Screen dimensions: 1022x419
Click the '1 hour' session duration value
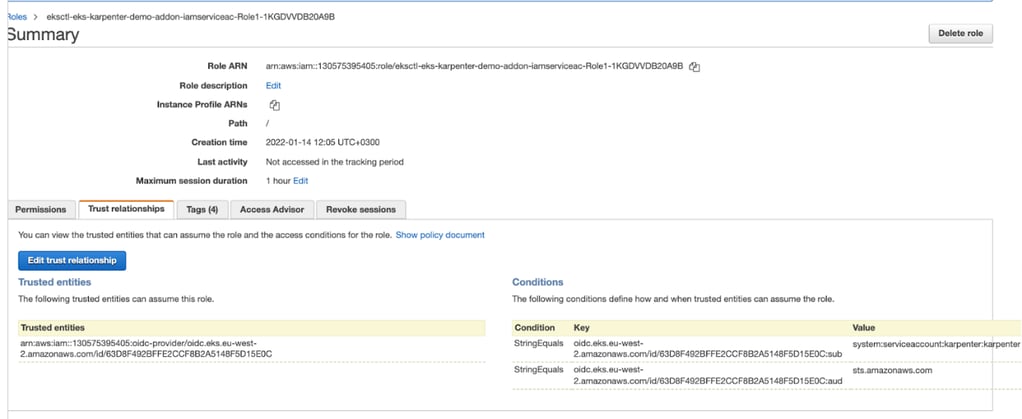tap(278, 181)
